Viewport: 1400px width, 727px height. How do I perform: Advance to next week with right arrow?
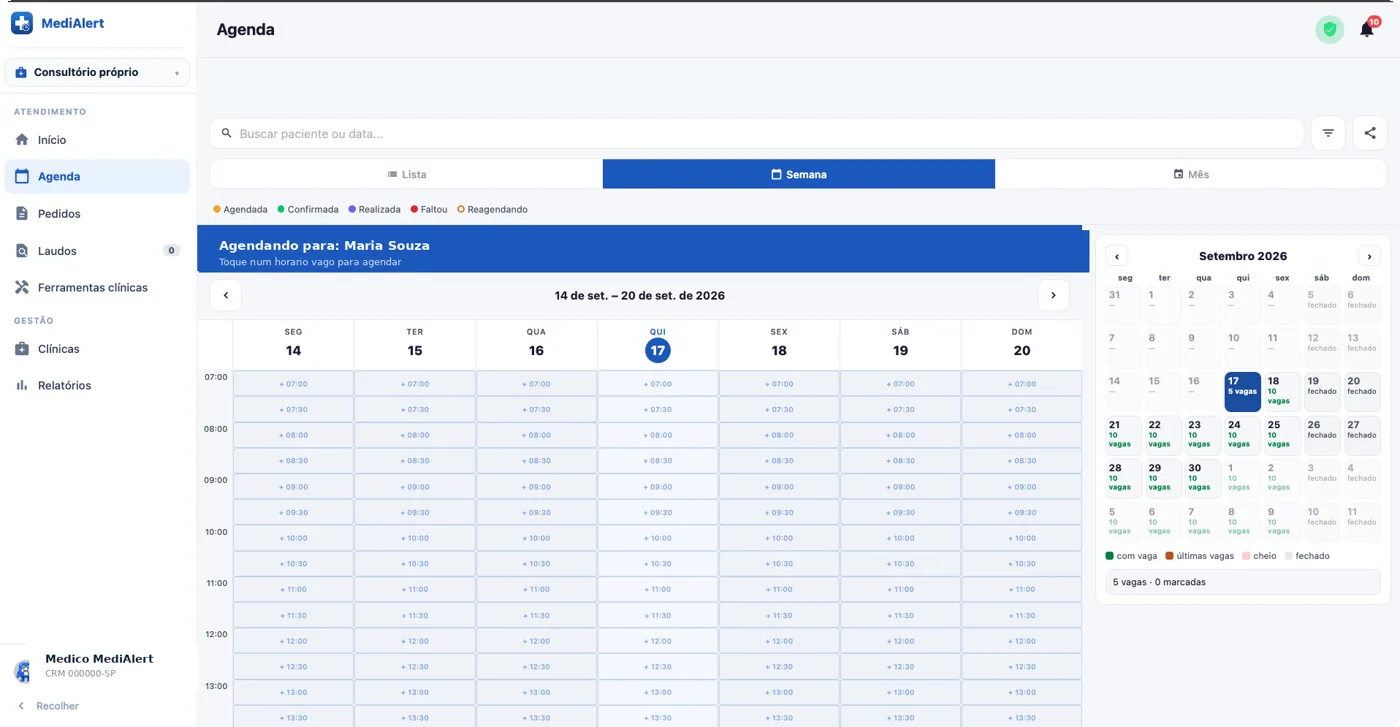click(1053, 295)
